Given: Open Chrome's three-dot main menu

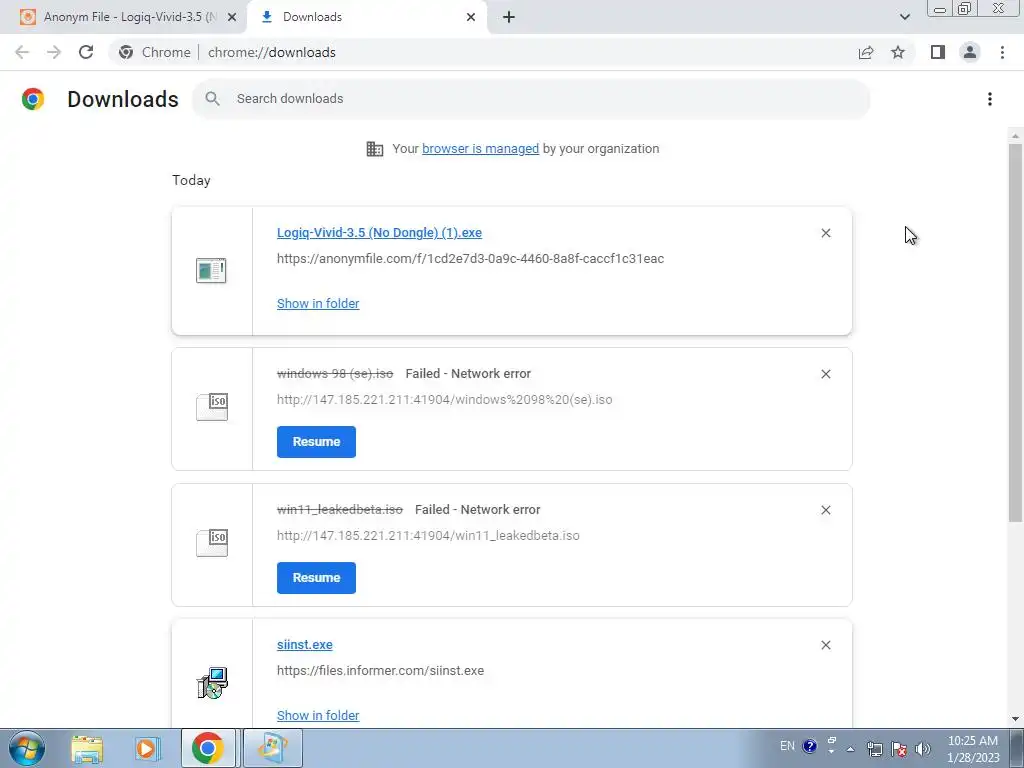Looking at the screenshot, I should [x=1002, y=52].
